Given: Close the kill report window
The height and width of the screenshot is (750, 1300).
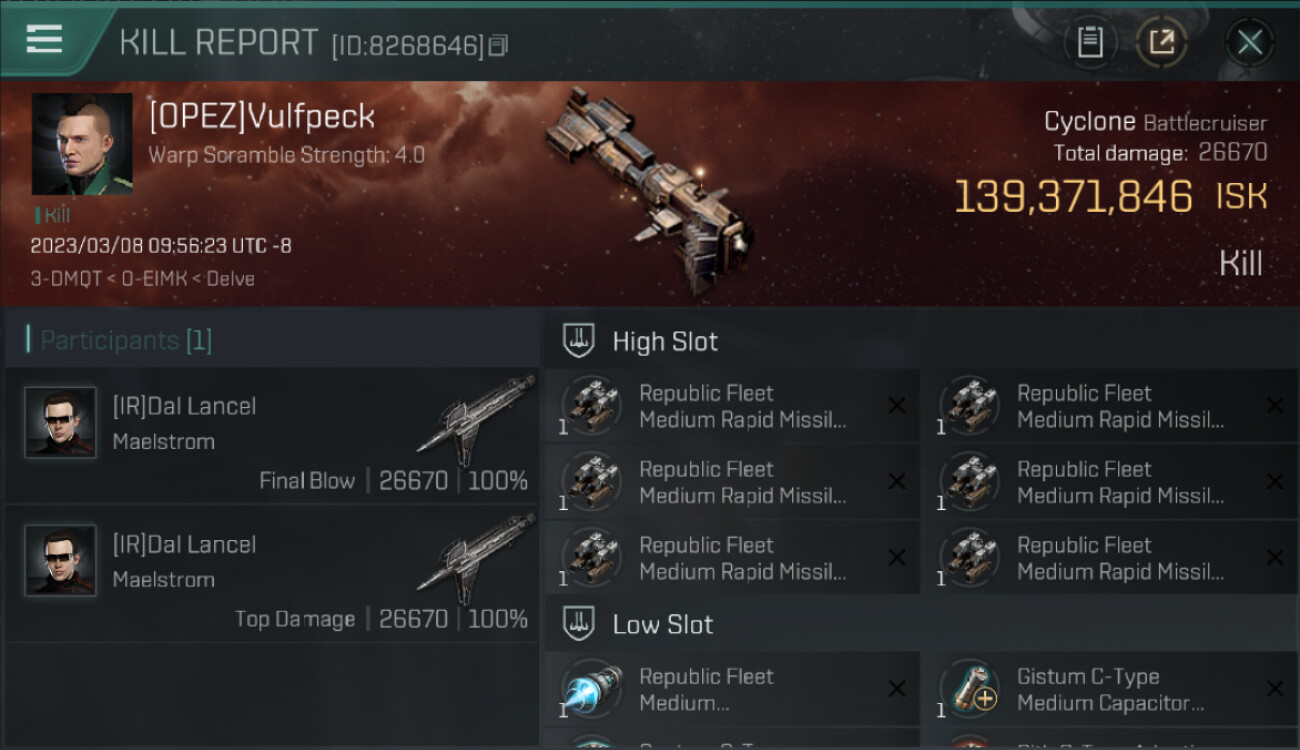Looking at the screenshot, I should (1249, 42).
